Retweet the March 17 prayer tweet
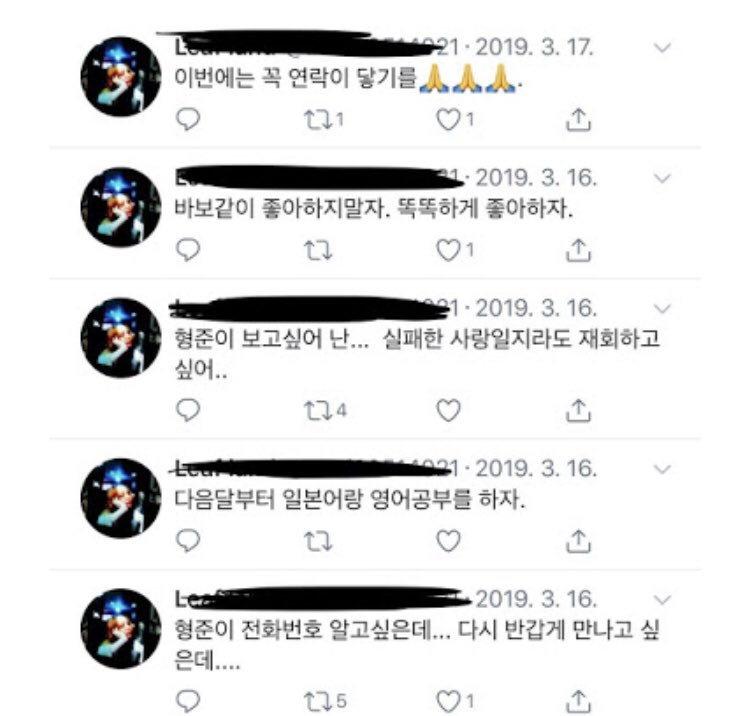This screenshot has height=716, width=750. (x=319, y=120)
